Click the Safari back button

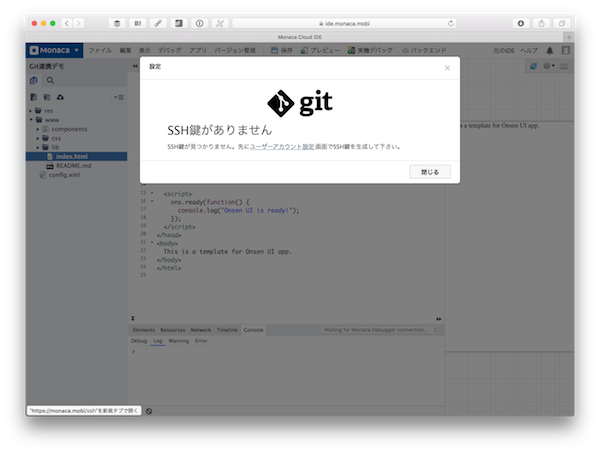[67, 23]
